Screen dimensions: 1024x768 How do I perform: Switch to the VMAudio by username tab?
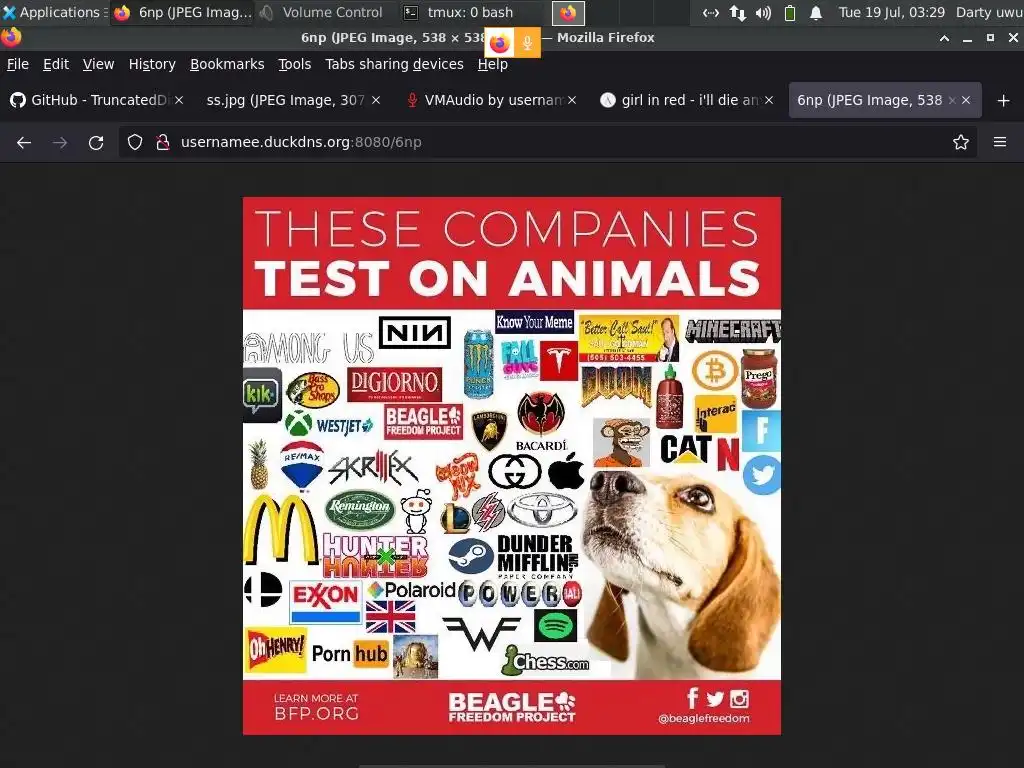[x=490, y=100]
